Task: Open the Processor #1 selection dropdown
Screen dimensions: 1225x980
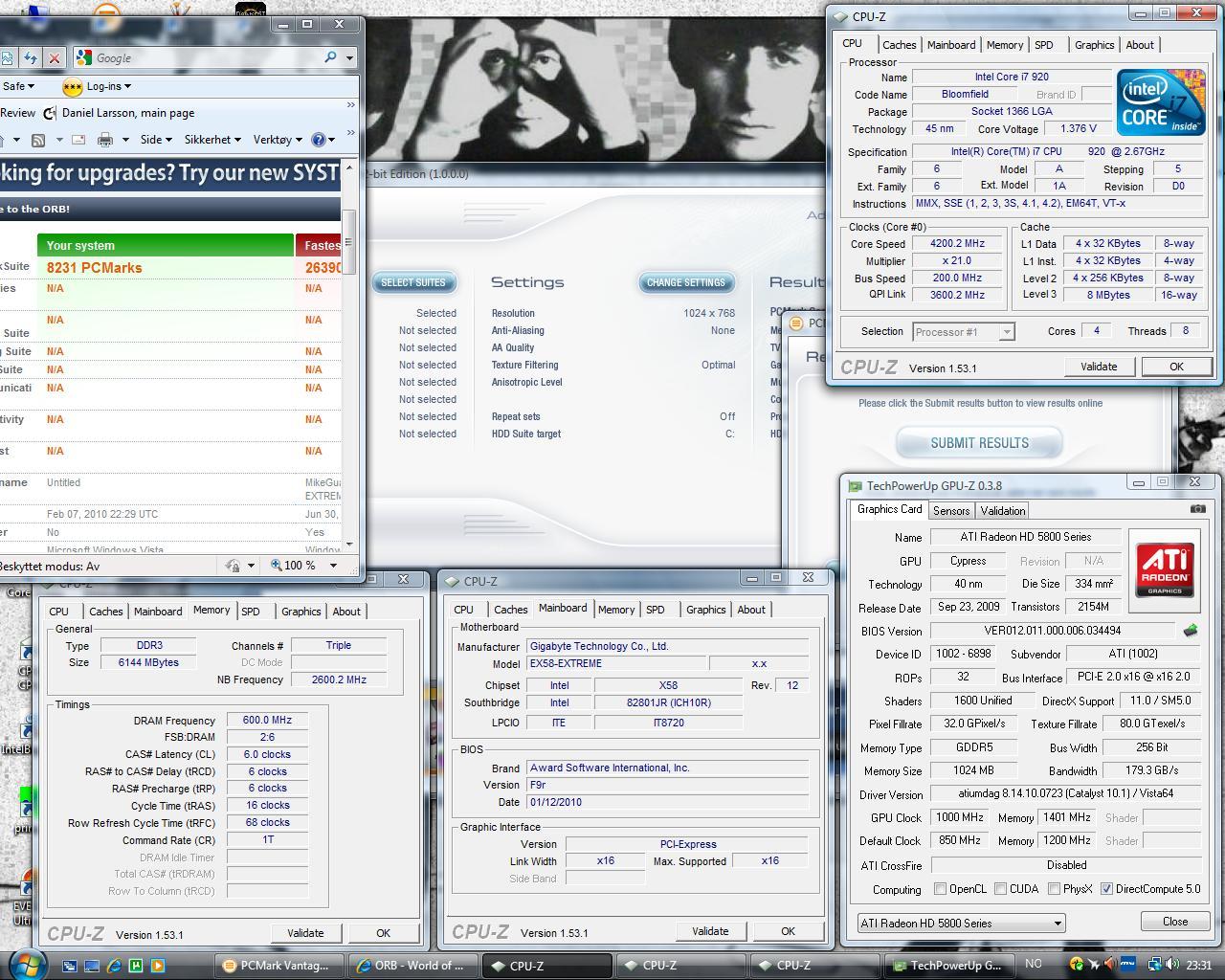Action: pos(963,332)
